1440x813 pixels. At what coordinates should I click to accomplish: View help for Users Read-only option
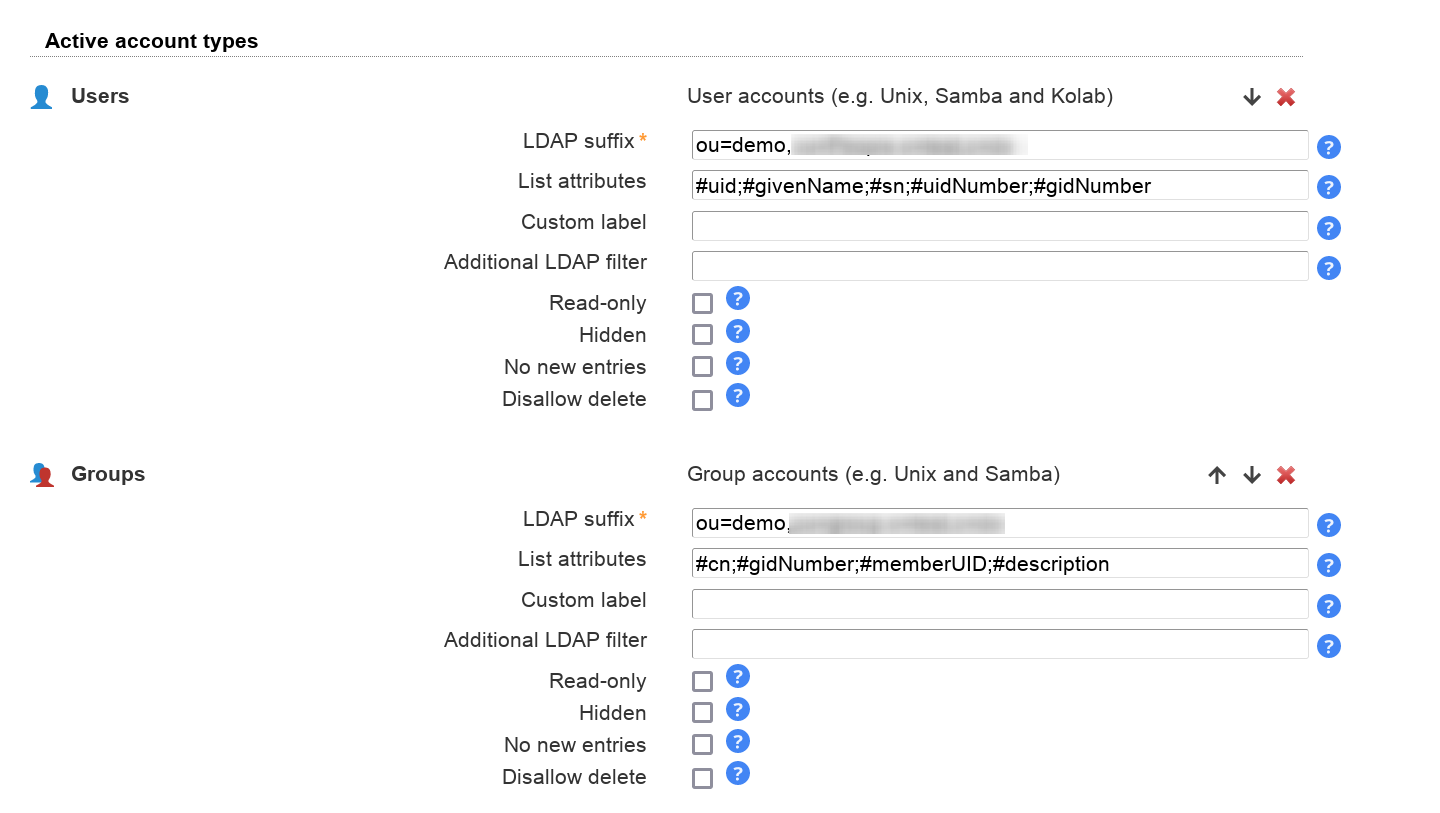point(737,298)
